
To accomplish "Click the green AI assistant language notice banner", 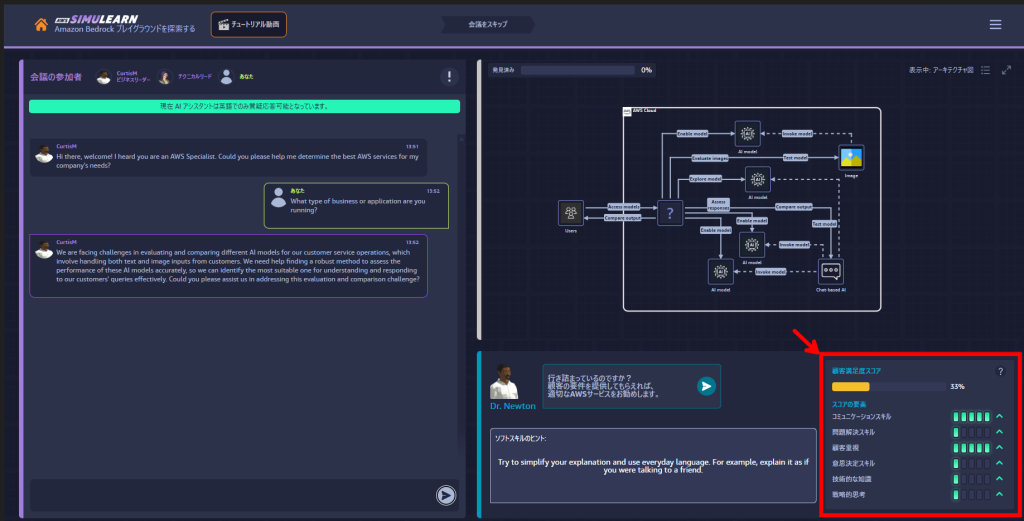I will pos(244,106).
